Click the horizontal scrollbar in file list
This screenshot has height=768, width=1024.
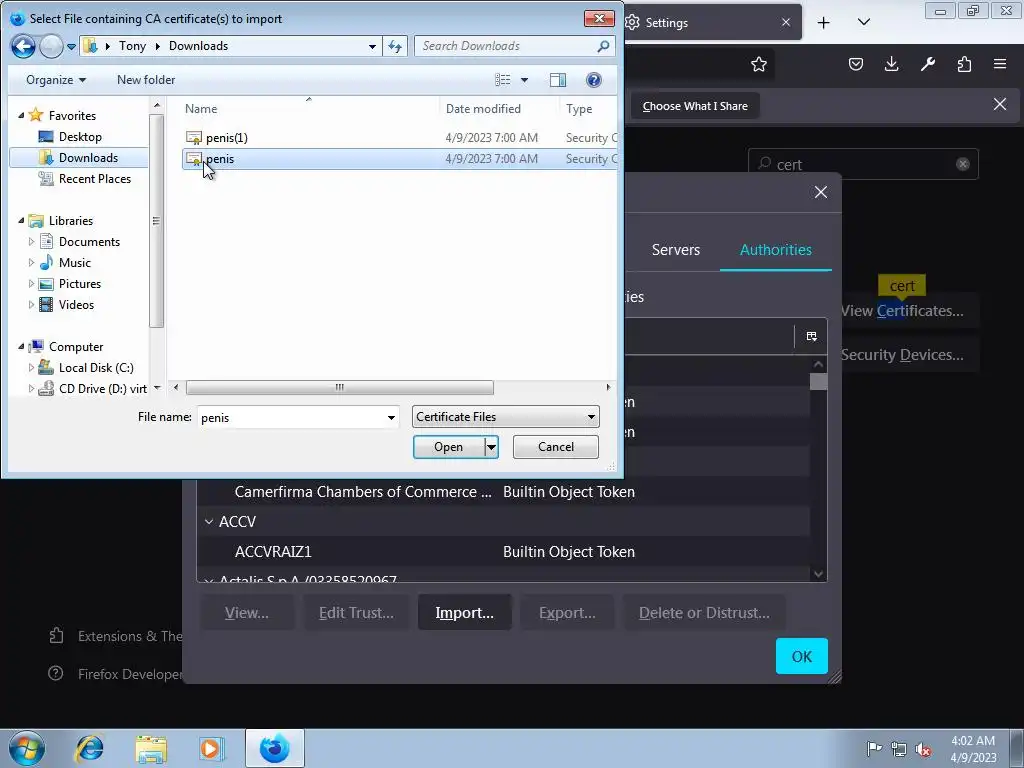tap(339, 387)
